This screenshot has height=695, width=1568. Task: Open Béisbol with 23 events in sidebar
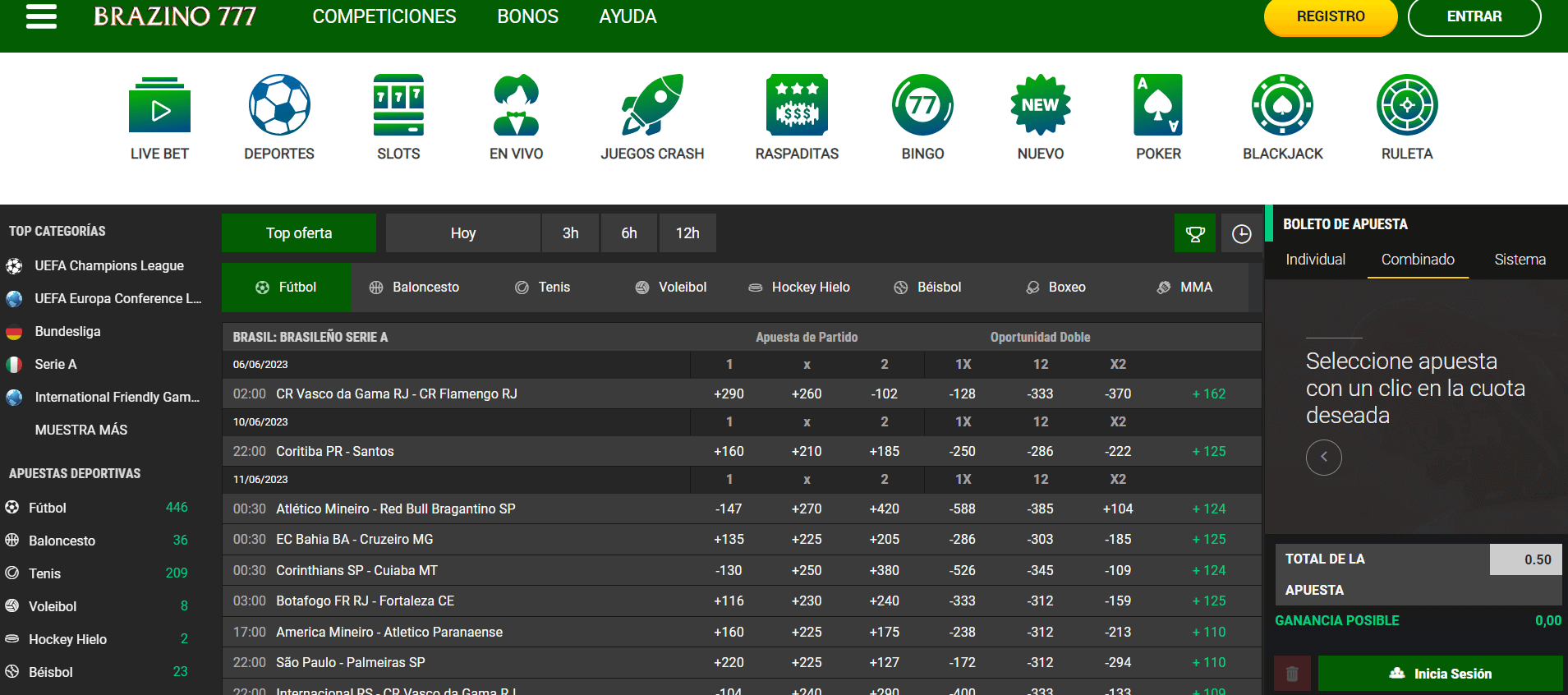[x=97, y=672]
